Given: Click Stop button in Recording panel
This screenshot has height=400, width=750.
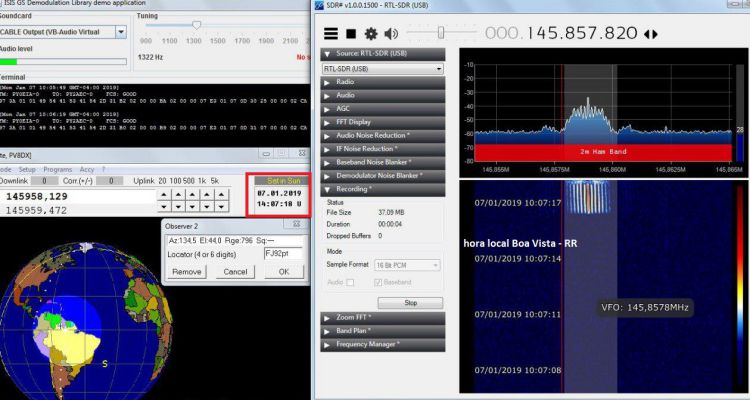Looking at the screenshot, I should tap(410, 303).
